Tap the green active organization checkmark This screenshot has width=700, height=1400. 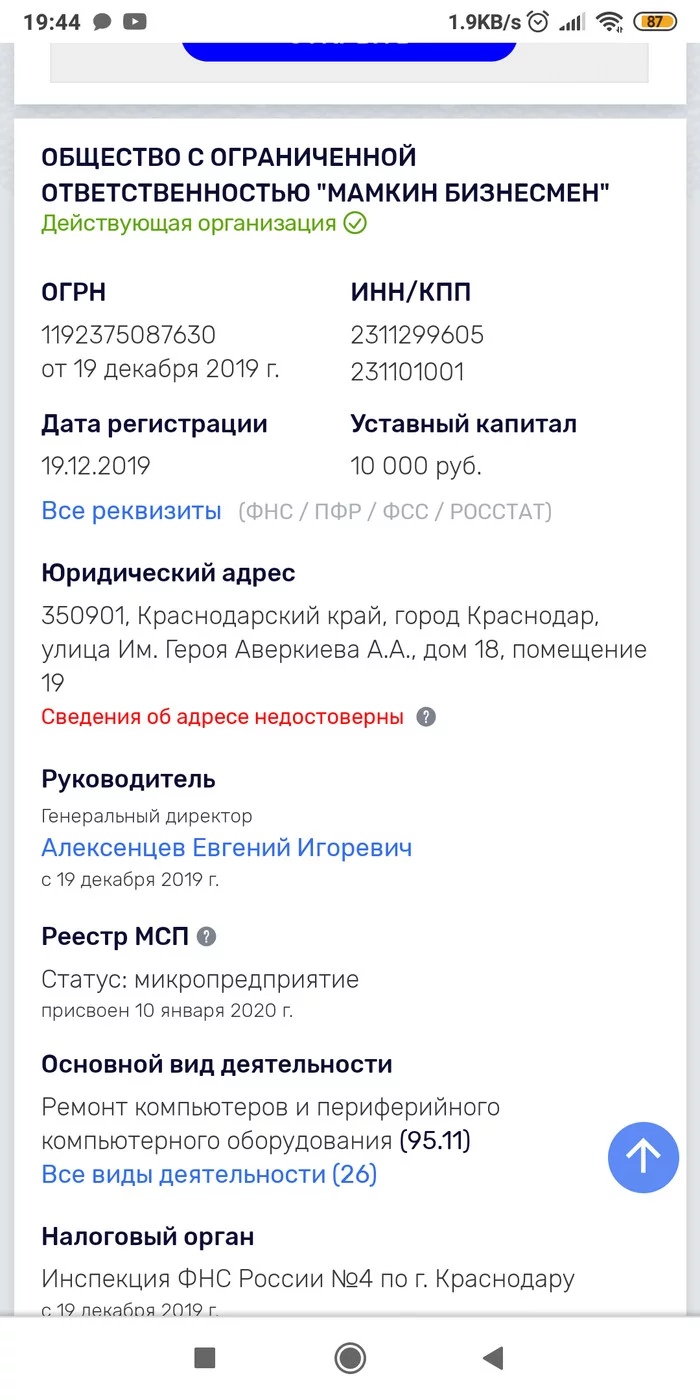(x=355, y=223)
